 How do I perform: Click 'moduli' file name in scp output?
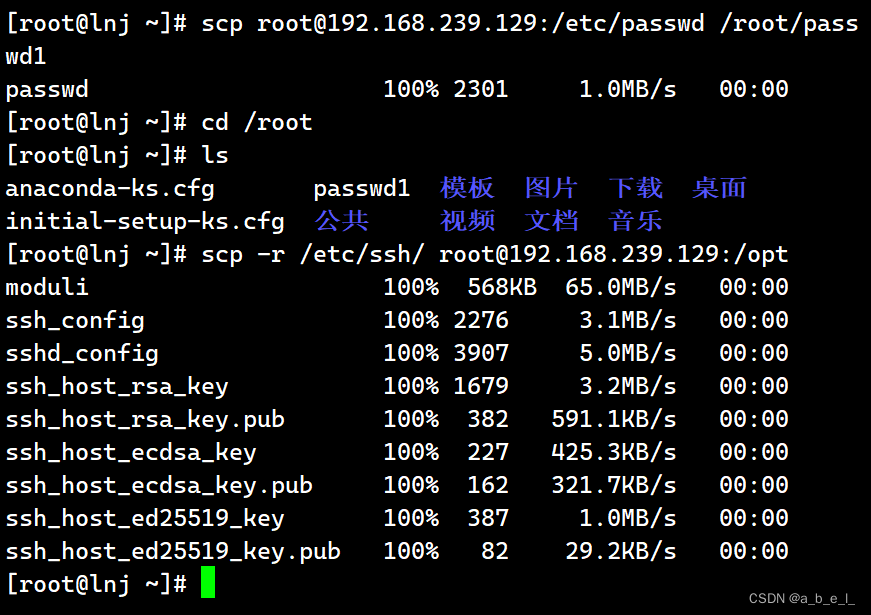click(47, 287)
